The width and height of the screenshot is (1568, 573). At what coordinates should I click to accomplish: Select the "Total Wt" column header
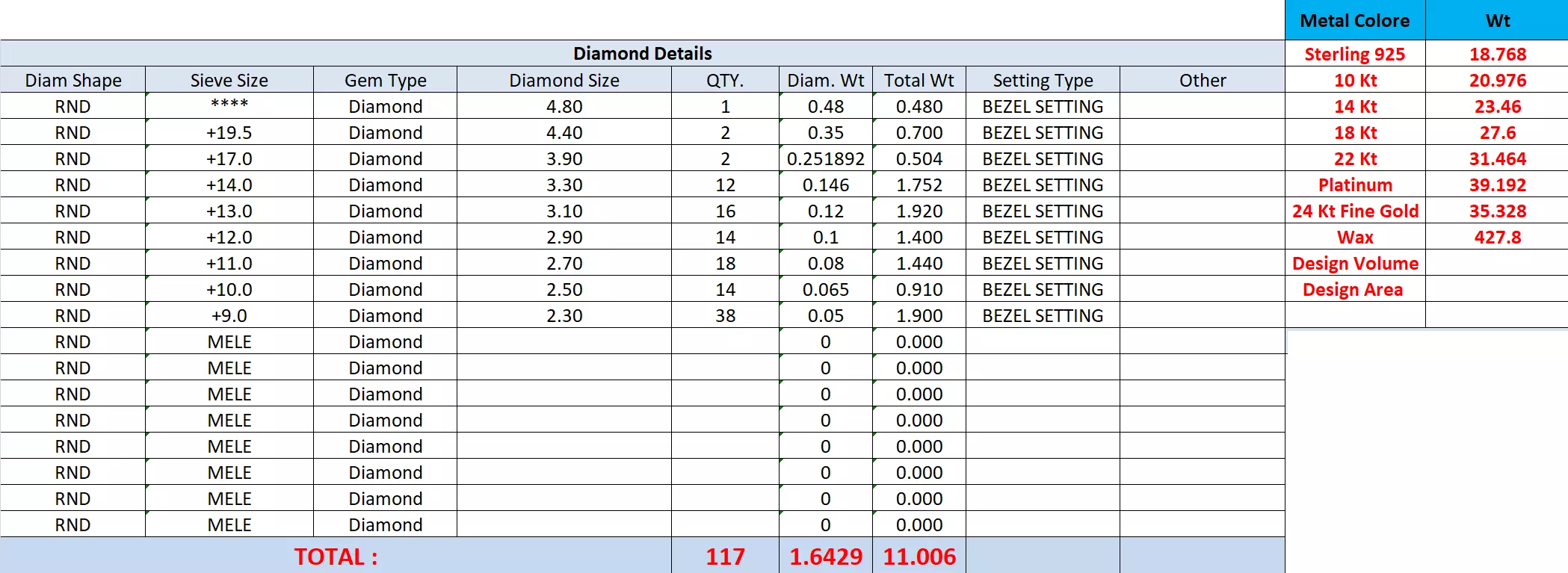(919, 80)
